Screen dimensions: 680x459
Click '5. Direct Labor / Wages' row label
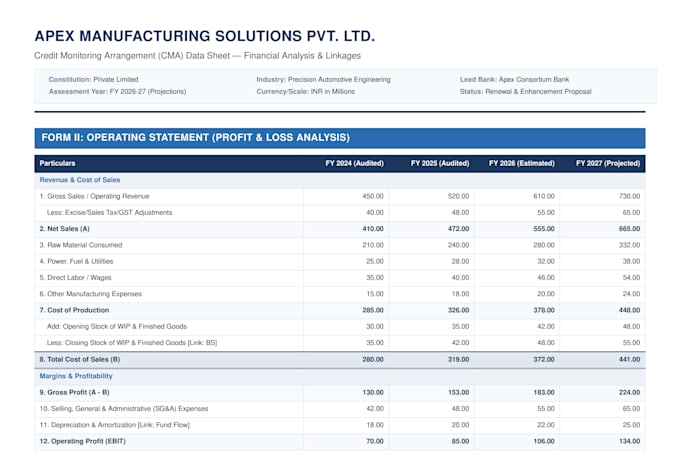[x=75, y=277]
